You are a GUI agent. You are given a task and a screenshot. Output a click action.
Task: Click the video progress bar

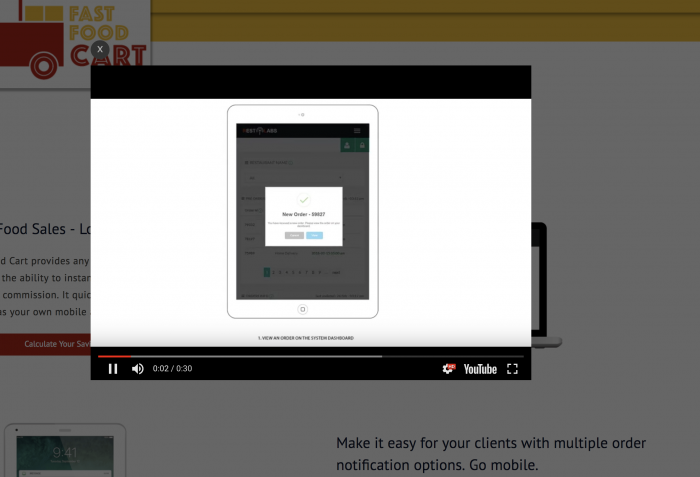point(311,356)
